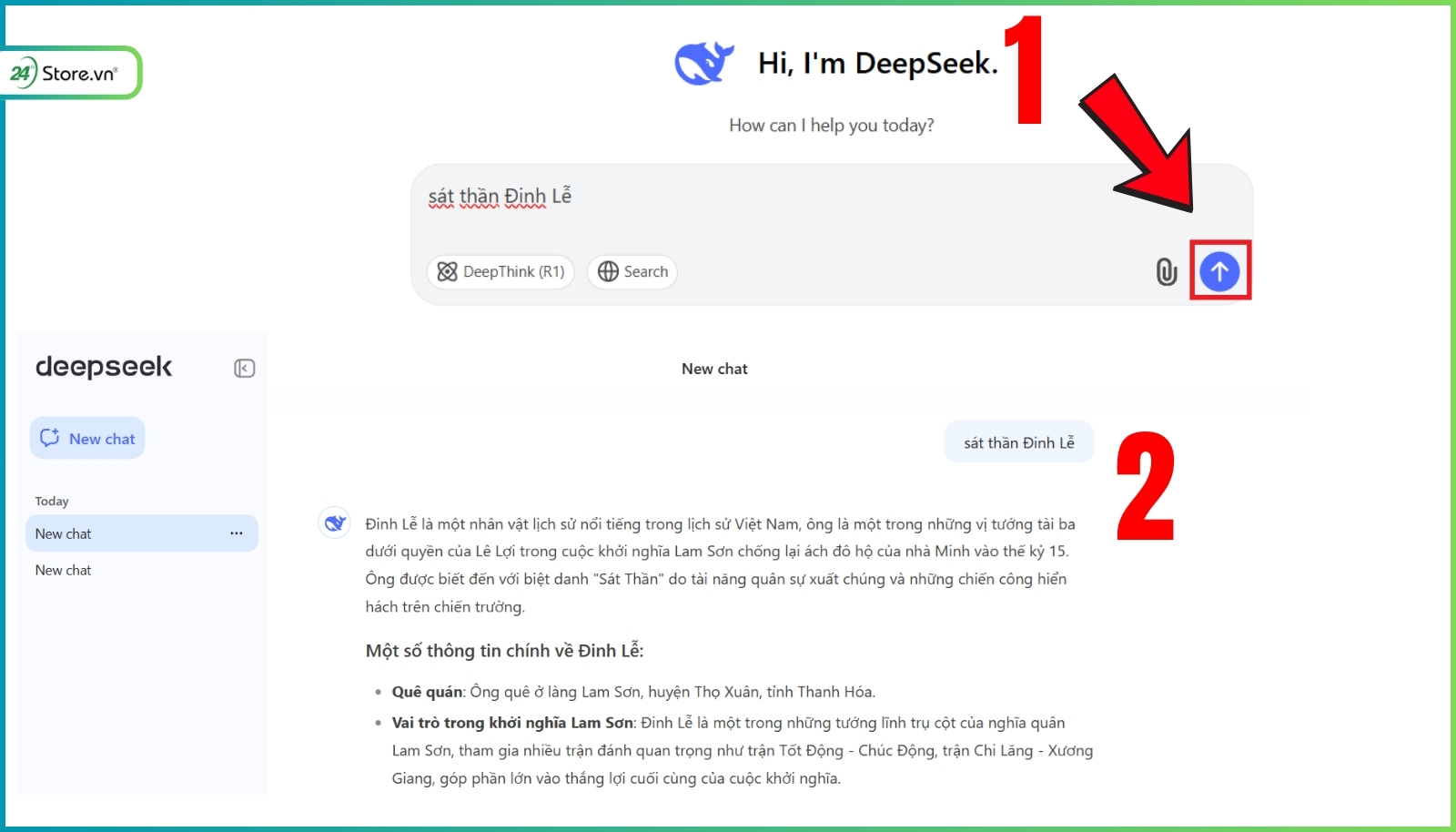Click the 'Vai trò trong khởi nghĩa Lam Sơn' label

click(x=512, y=723)
